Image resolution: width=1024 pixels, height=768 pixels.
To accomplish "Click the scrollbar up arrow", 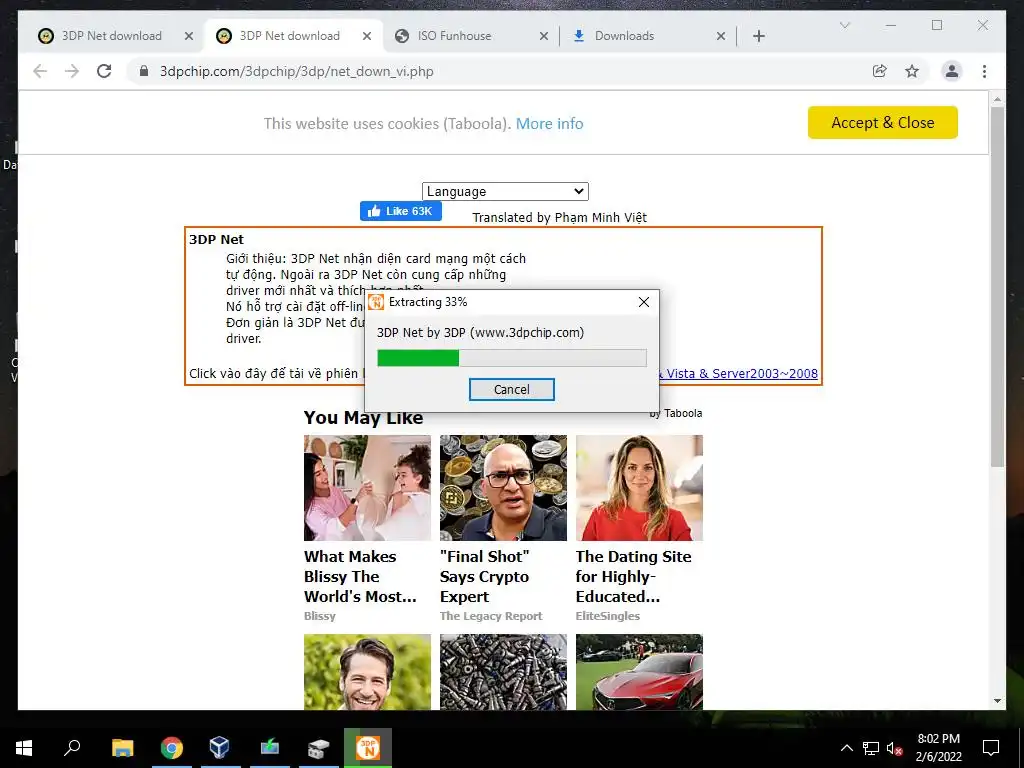I will [x=997, y=99].
